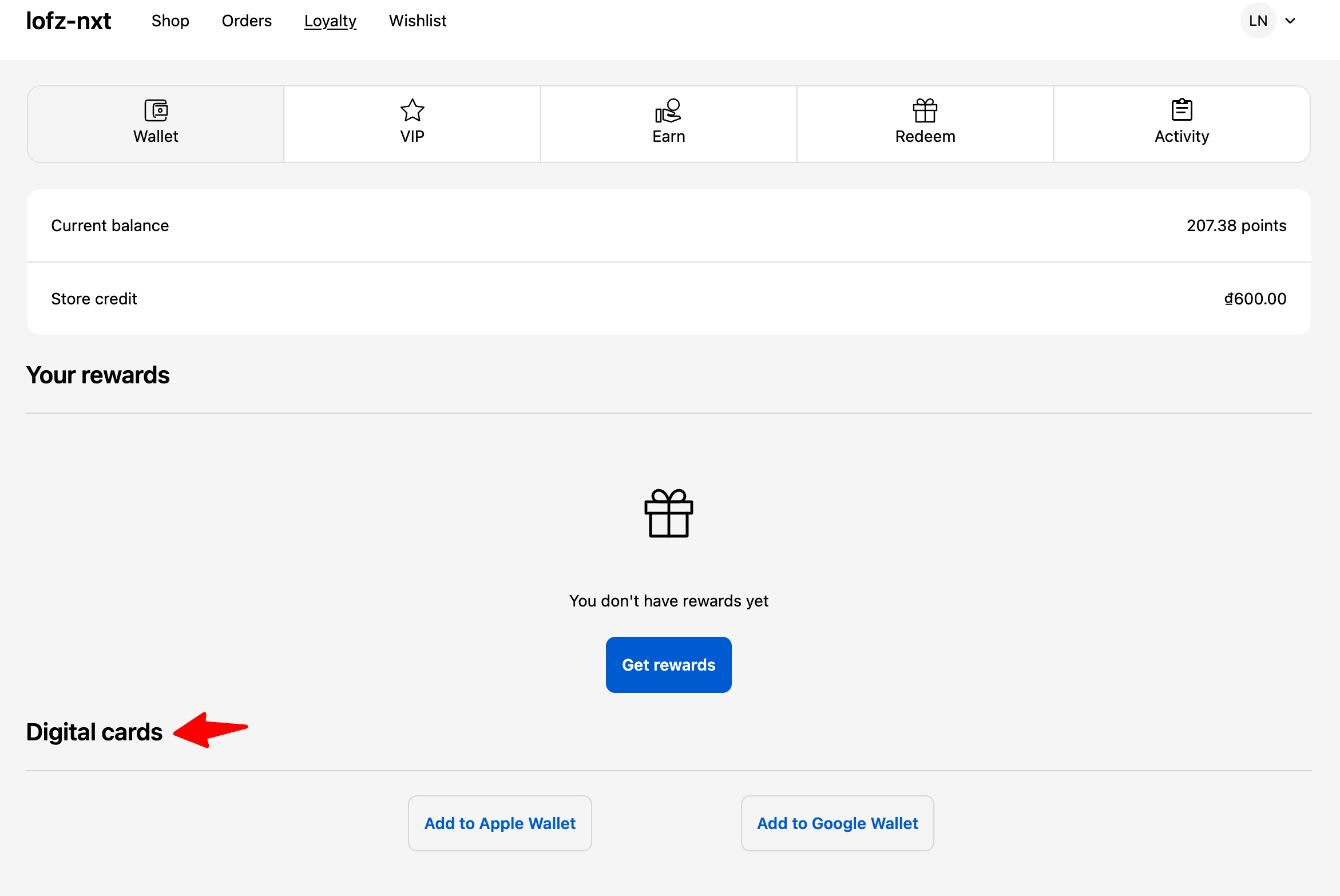Click Add to Google Wallet
1340x896 pixels.
[x=837, y=823]
